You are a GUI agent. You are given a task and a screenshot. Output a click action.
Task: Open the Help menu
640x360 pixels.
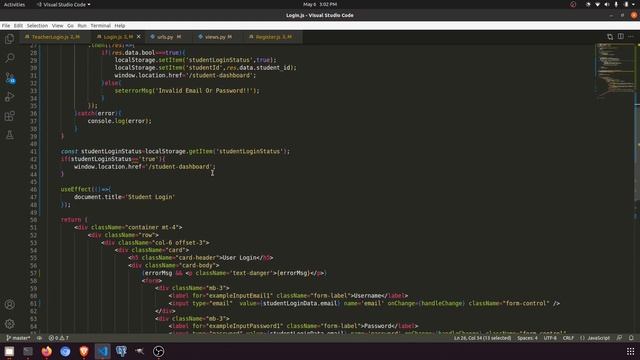pyautogui.click(x=120, y=25)
